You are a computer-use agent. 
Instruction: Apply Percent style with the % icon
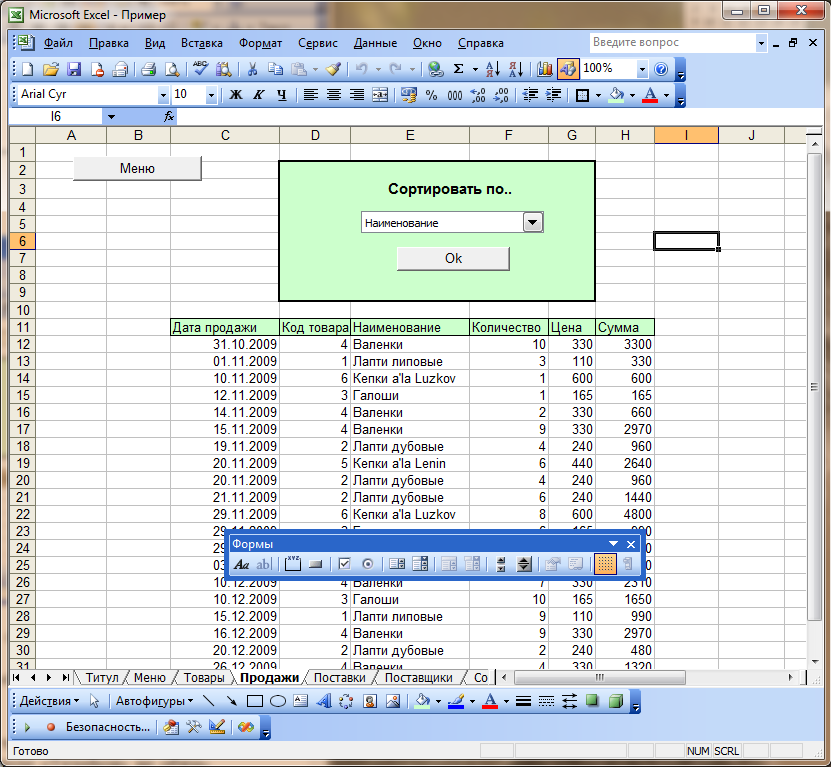click(x=431, y=95)
